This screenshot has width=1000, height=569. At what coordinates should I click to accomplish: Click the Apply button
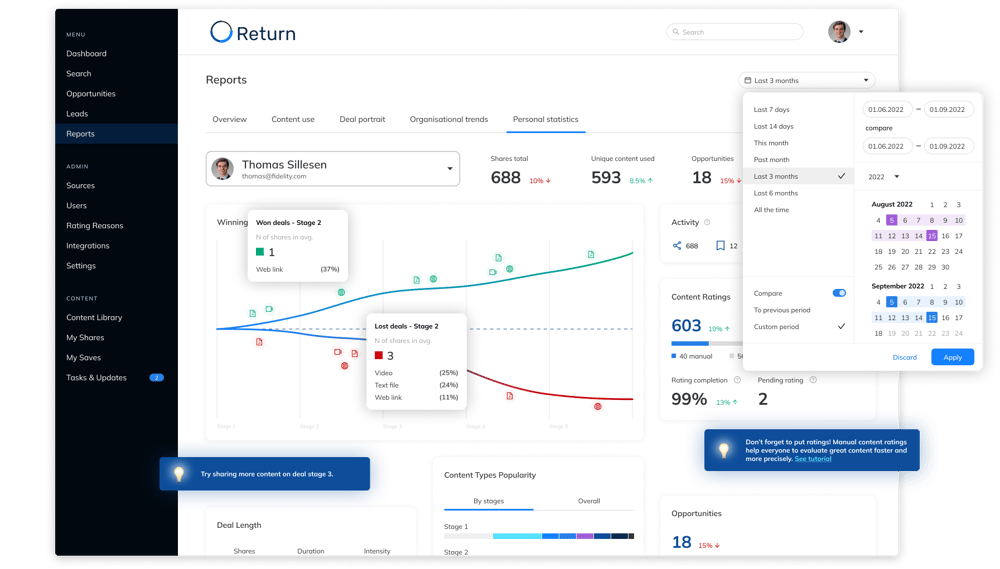tap(952, 357)
